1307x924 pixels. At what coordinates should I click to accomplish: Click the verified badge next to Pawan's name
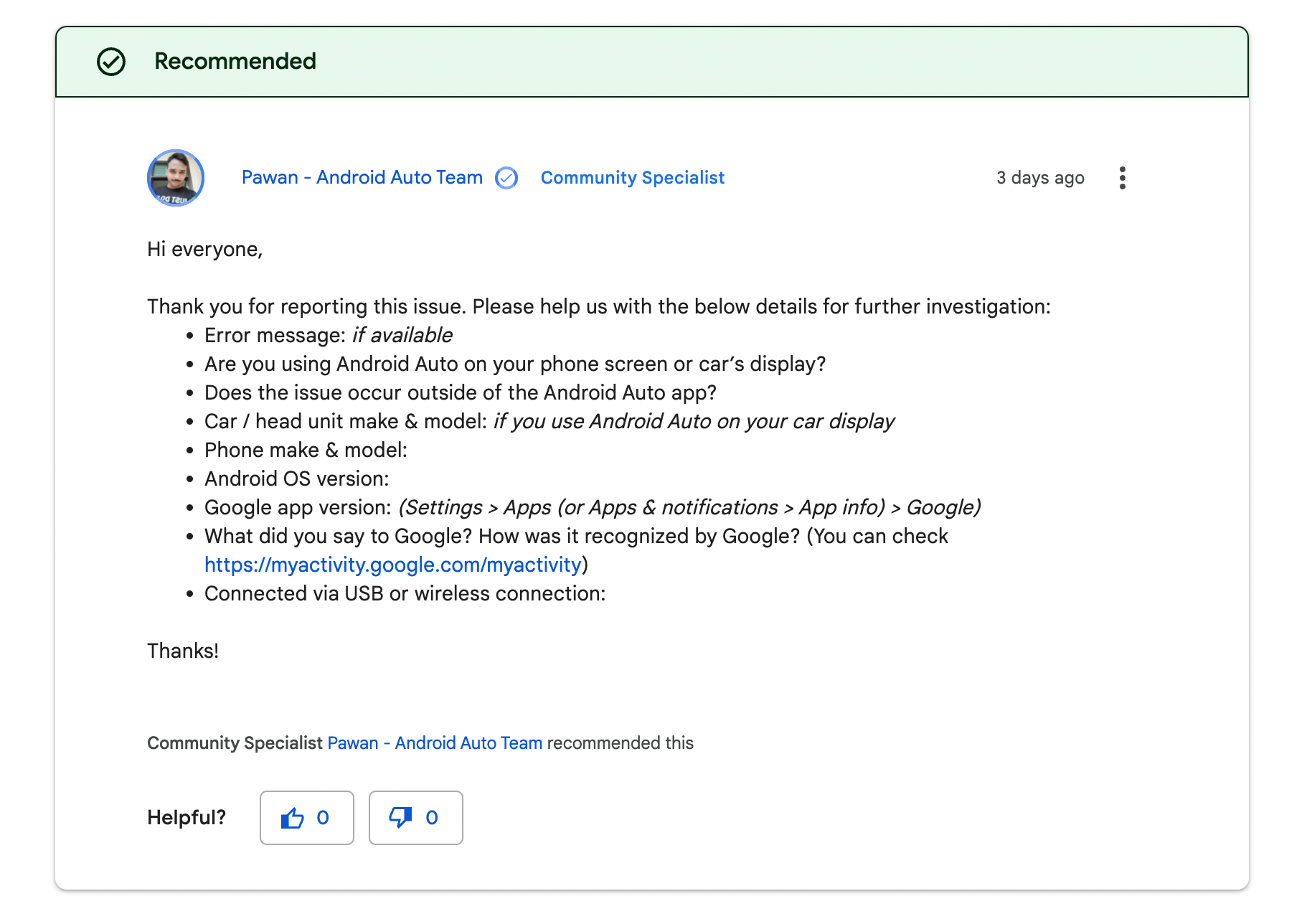point(506,178)
